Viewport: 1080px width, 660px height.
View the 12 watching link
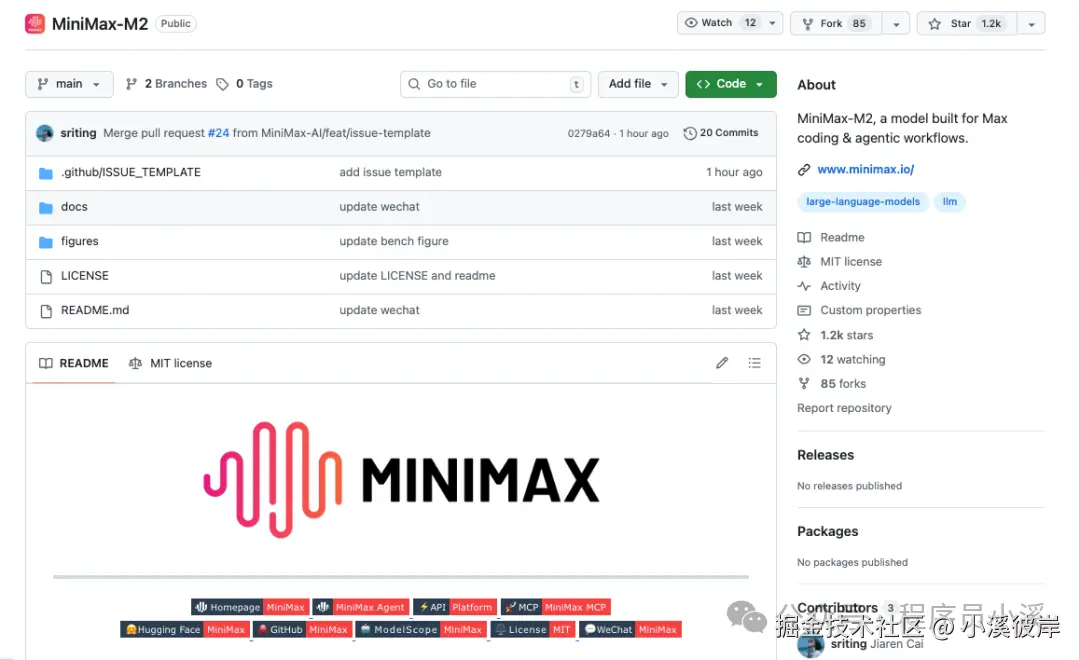tap(842, 360)
